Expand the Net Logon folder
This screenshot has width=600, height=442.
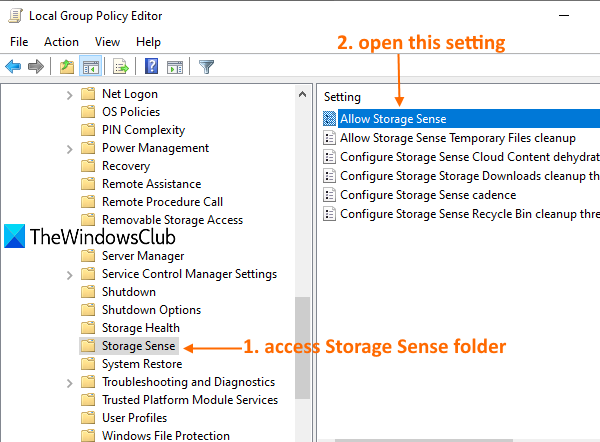pos(70,94)
